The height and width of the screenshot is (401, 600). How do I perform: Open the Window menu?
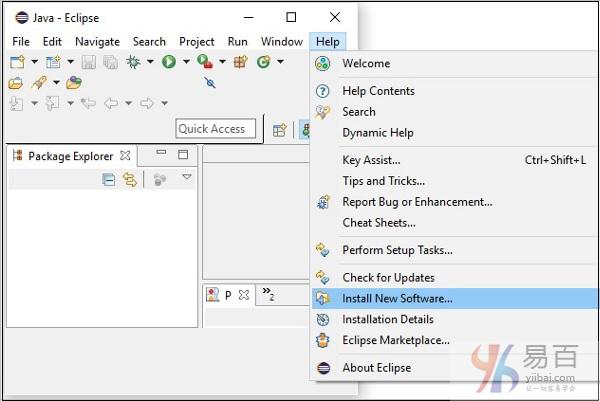tap(282, 42)
